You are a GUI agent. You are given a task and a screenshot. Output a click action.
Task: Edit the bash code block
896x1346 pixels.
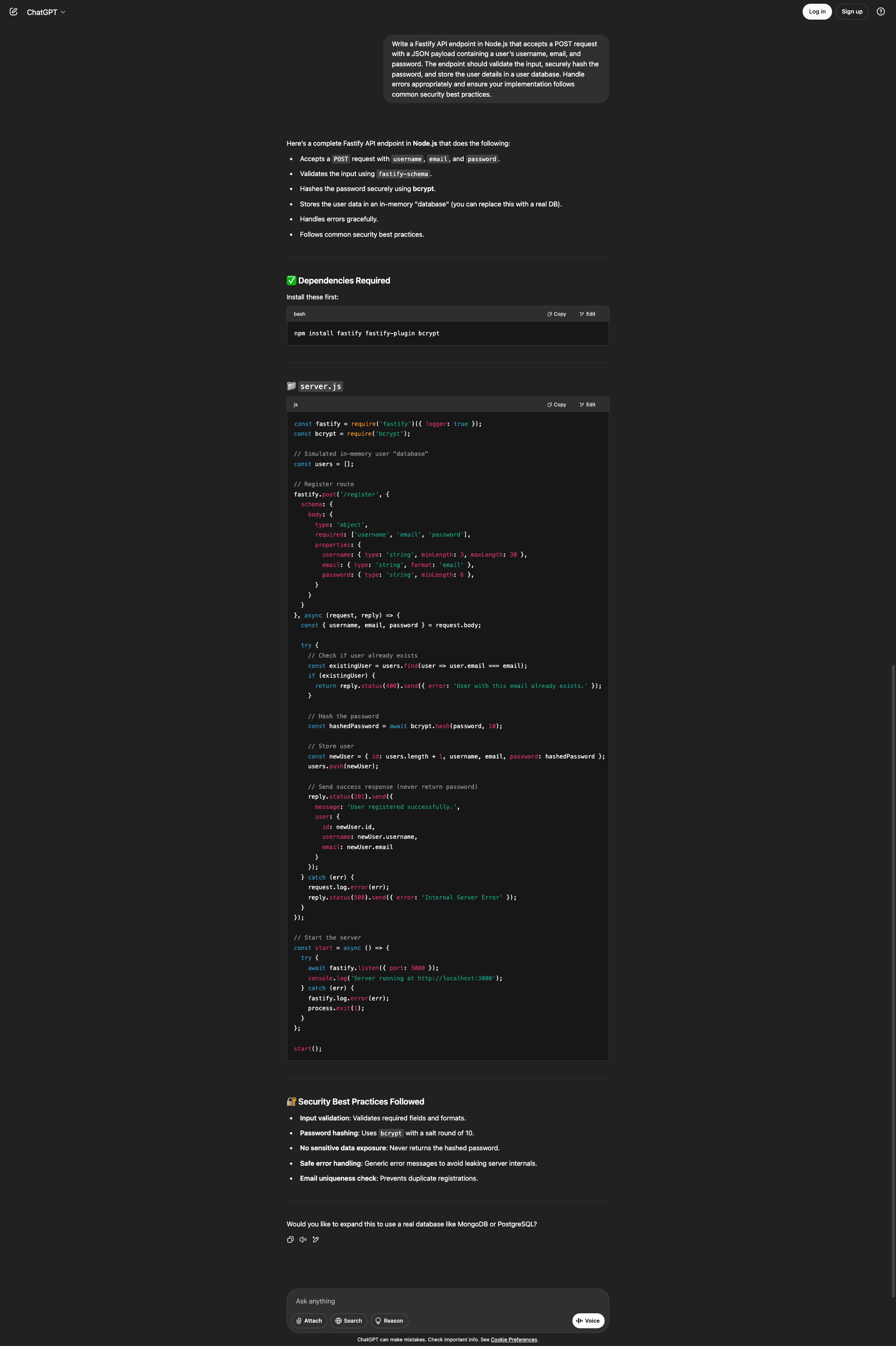point(587,314)
